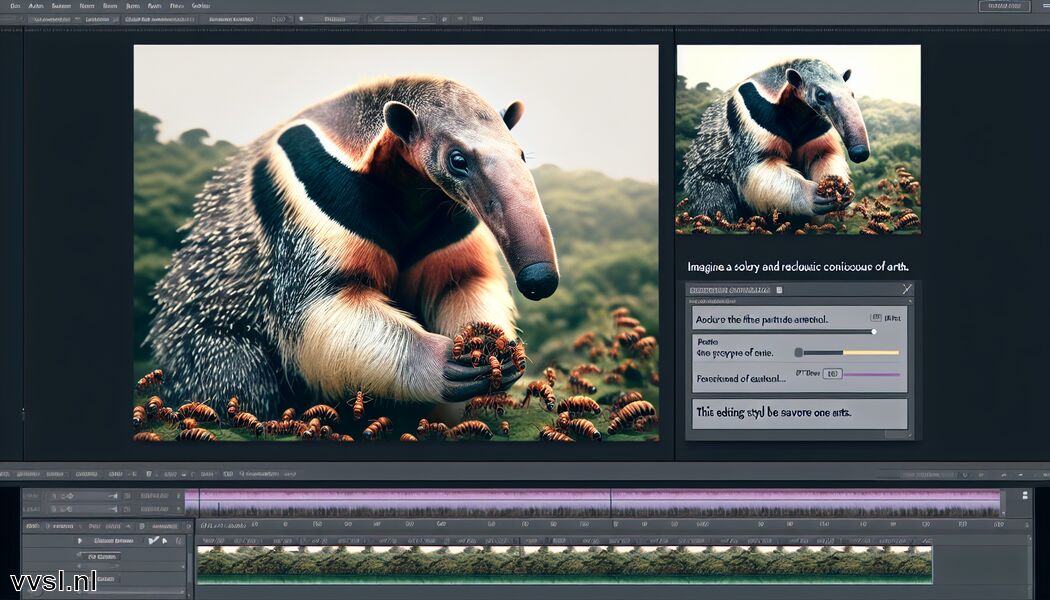
Task: Click the speaker icon on the lower audio track
Action: click(x=115, y=509)
